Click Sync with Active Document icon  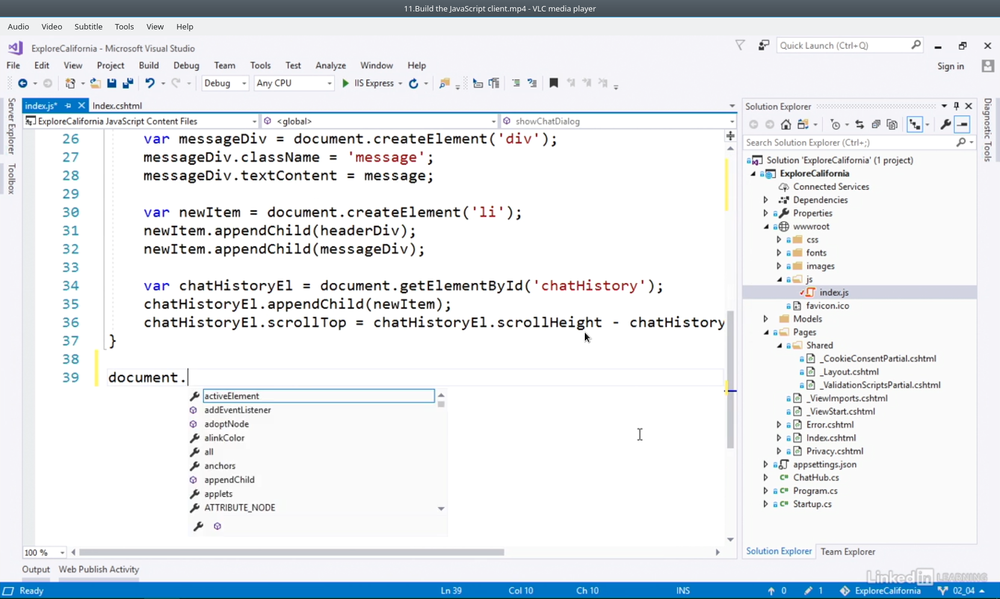coord(859,124)
